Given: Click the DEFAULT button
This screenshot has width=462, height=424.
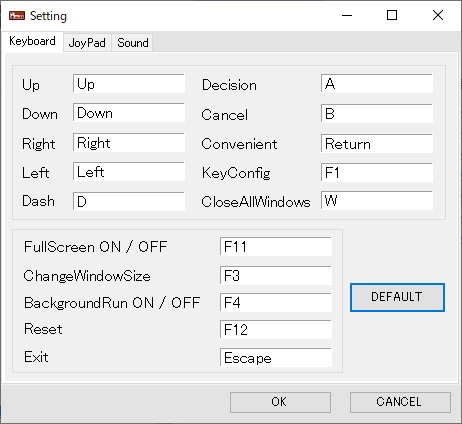Looking at the screenshot, I should click(x=397, y=297).
